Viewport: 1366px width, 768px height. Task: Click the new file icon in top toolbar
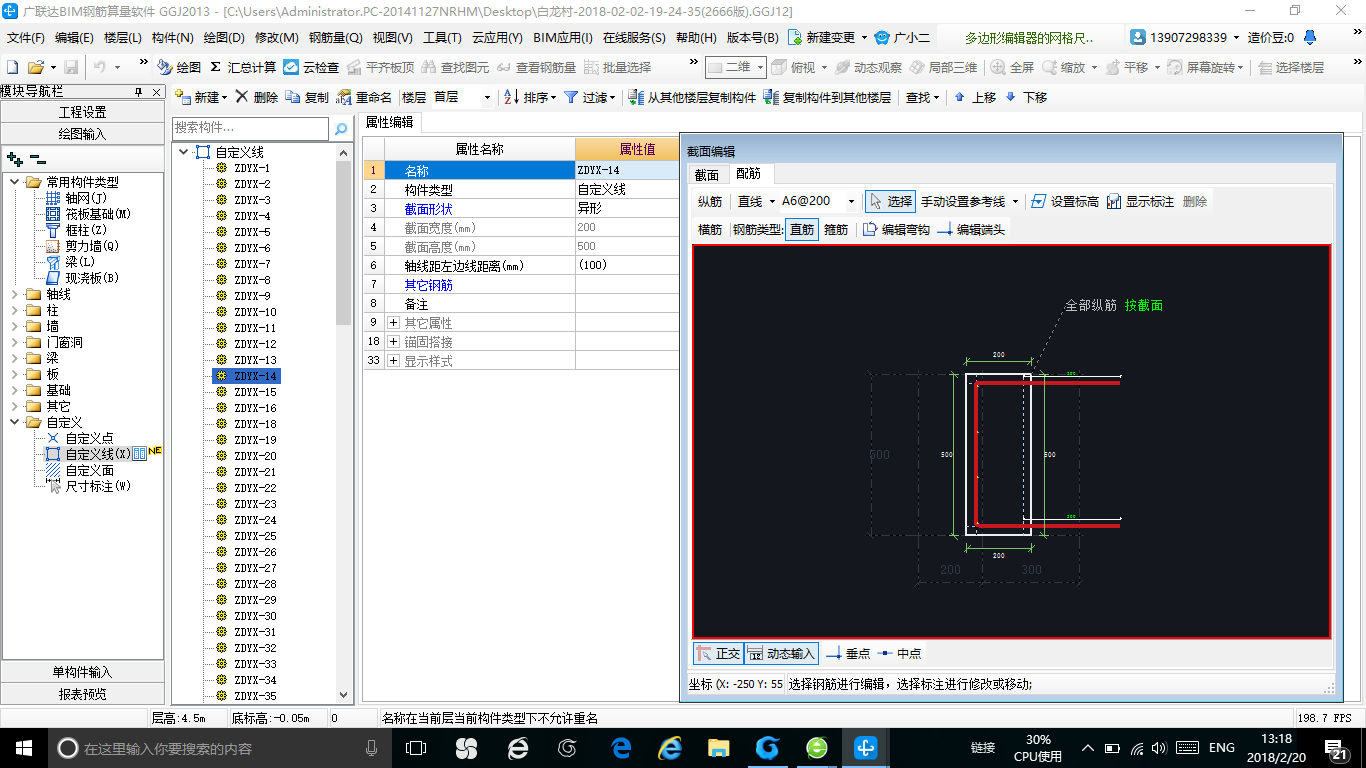(13, 67)
